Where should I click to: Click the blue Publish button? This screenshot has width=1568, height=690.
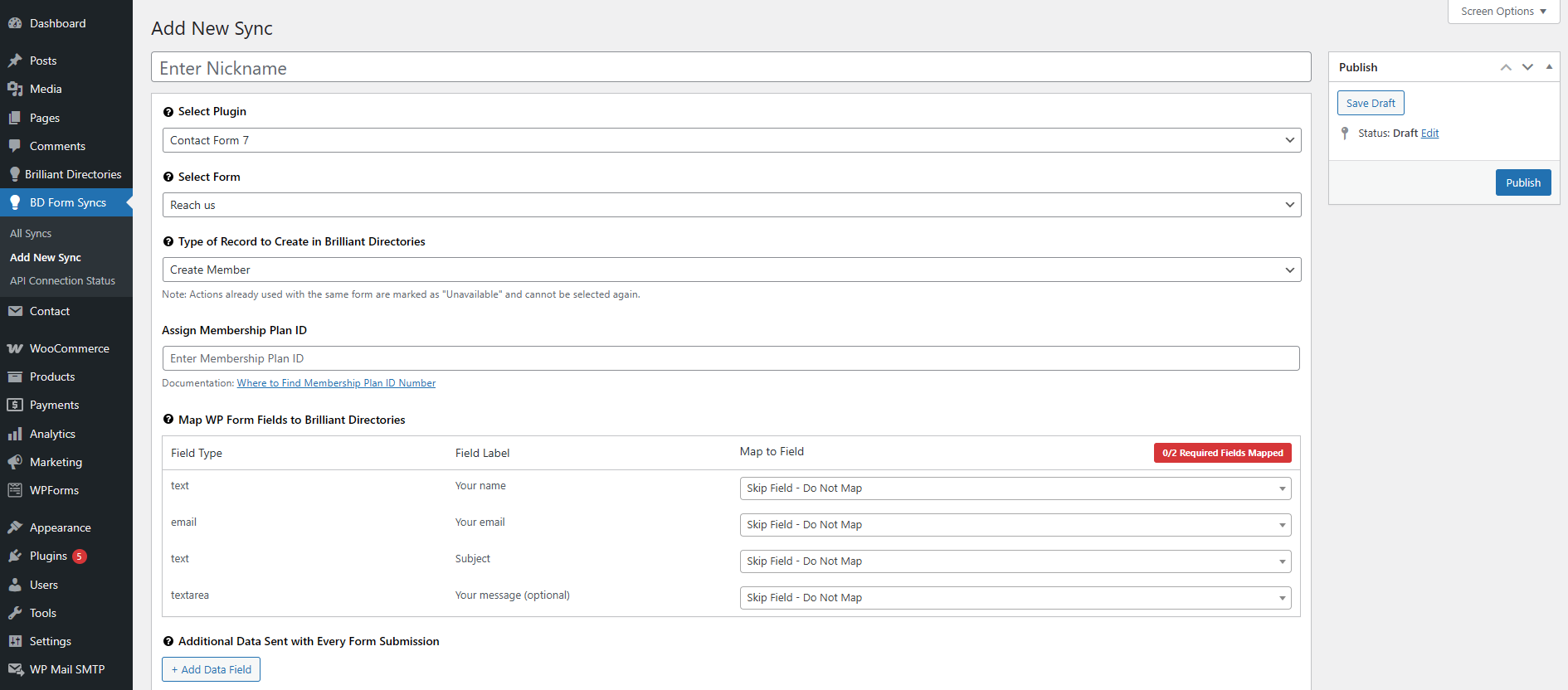1522,182
